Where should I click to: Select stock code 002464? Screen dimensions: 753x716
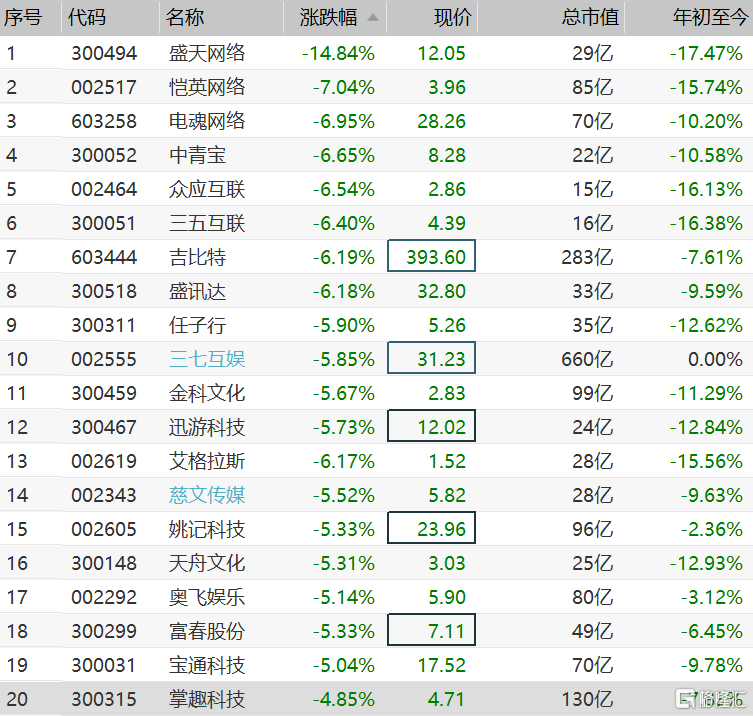click(x=104, y=189)
